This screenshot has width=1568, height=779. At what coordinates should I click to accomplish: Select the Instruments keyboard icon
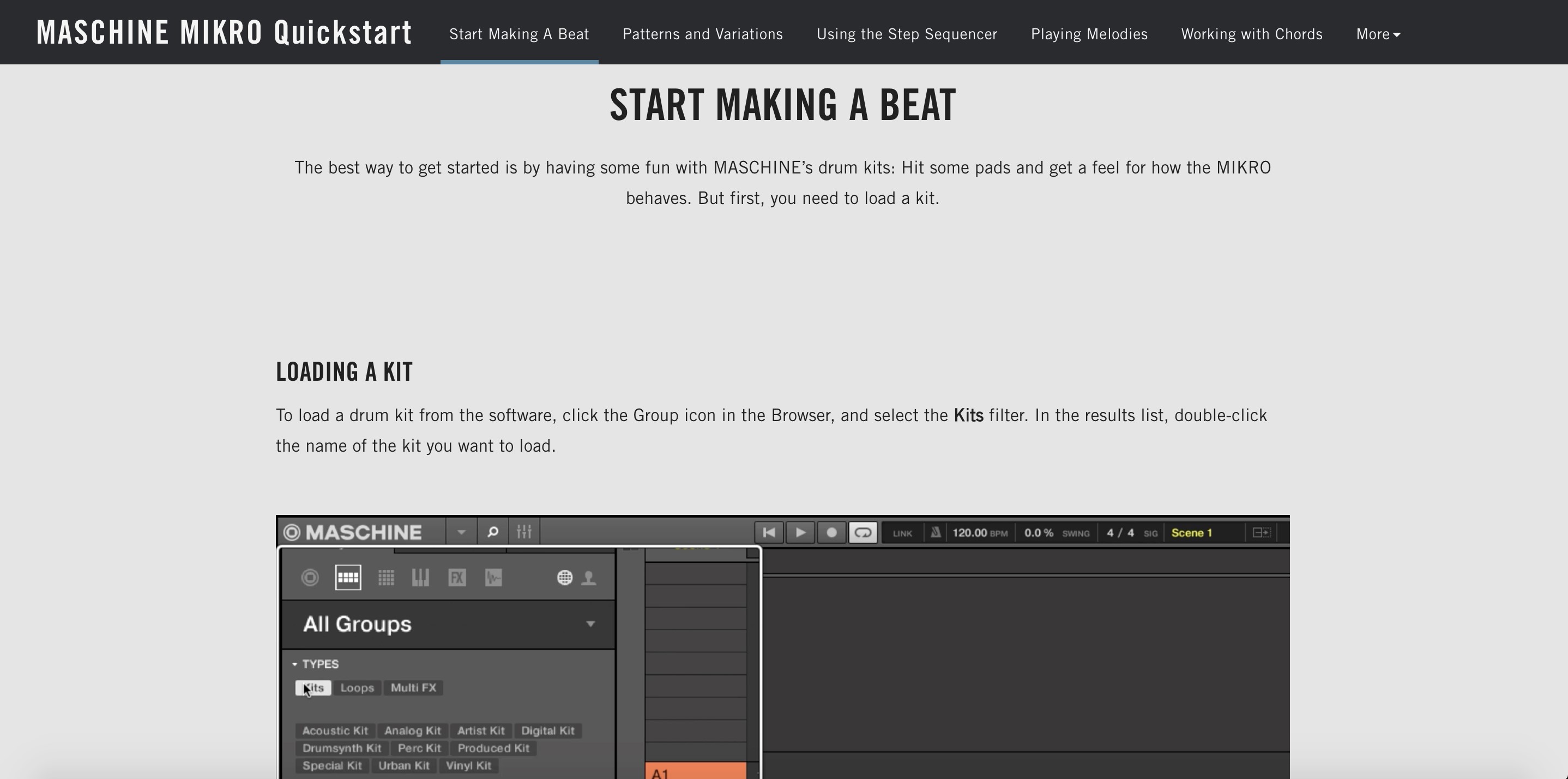pos(420,577)
